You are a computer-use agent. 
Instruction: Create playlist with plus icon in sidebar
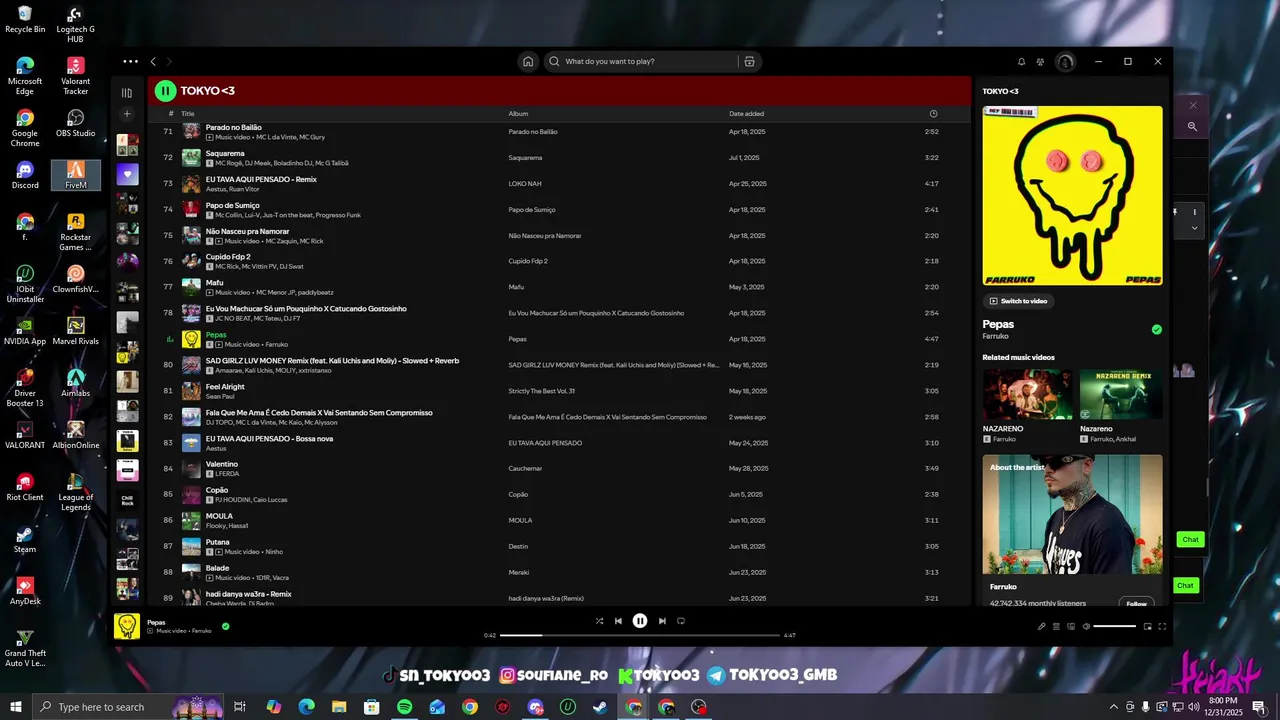pos(127,114)
